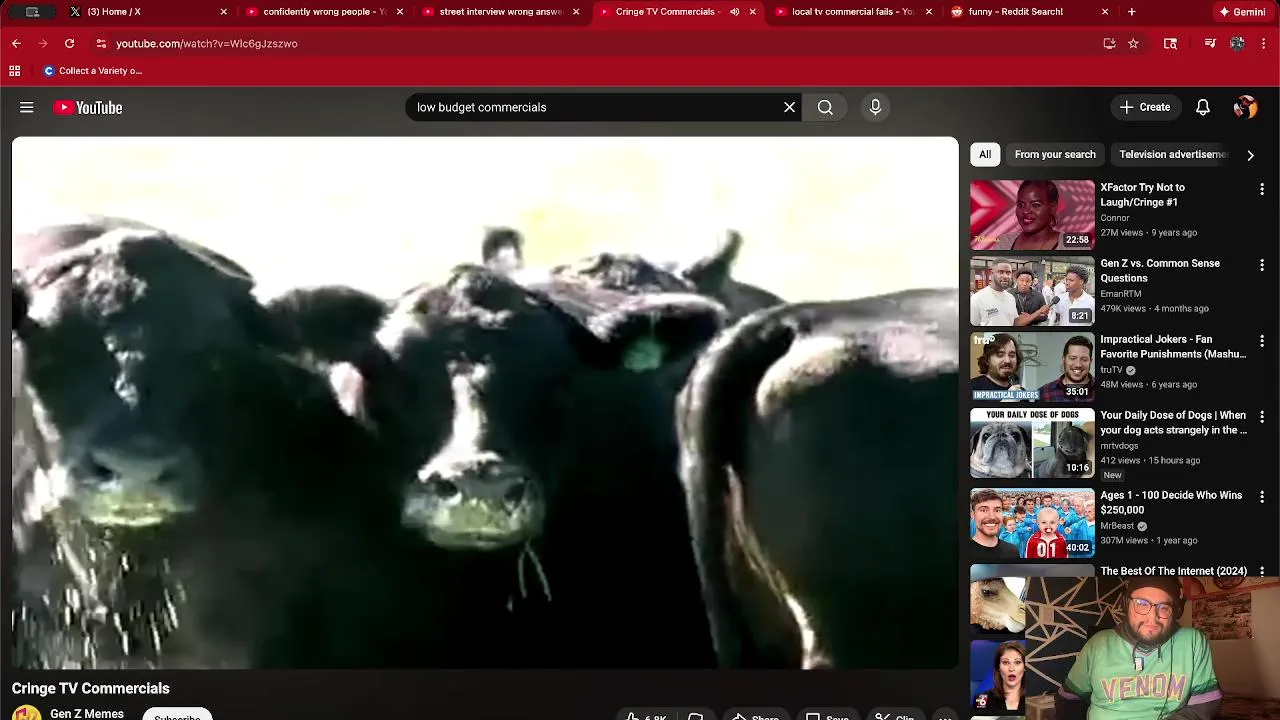
Task: Open Chrome three-dot menu
Action: (1264, 43)
